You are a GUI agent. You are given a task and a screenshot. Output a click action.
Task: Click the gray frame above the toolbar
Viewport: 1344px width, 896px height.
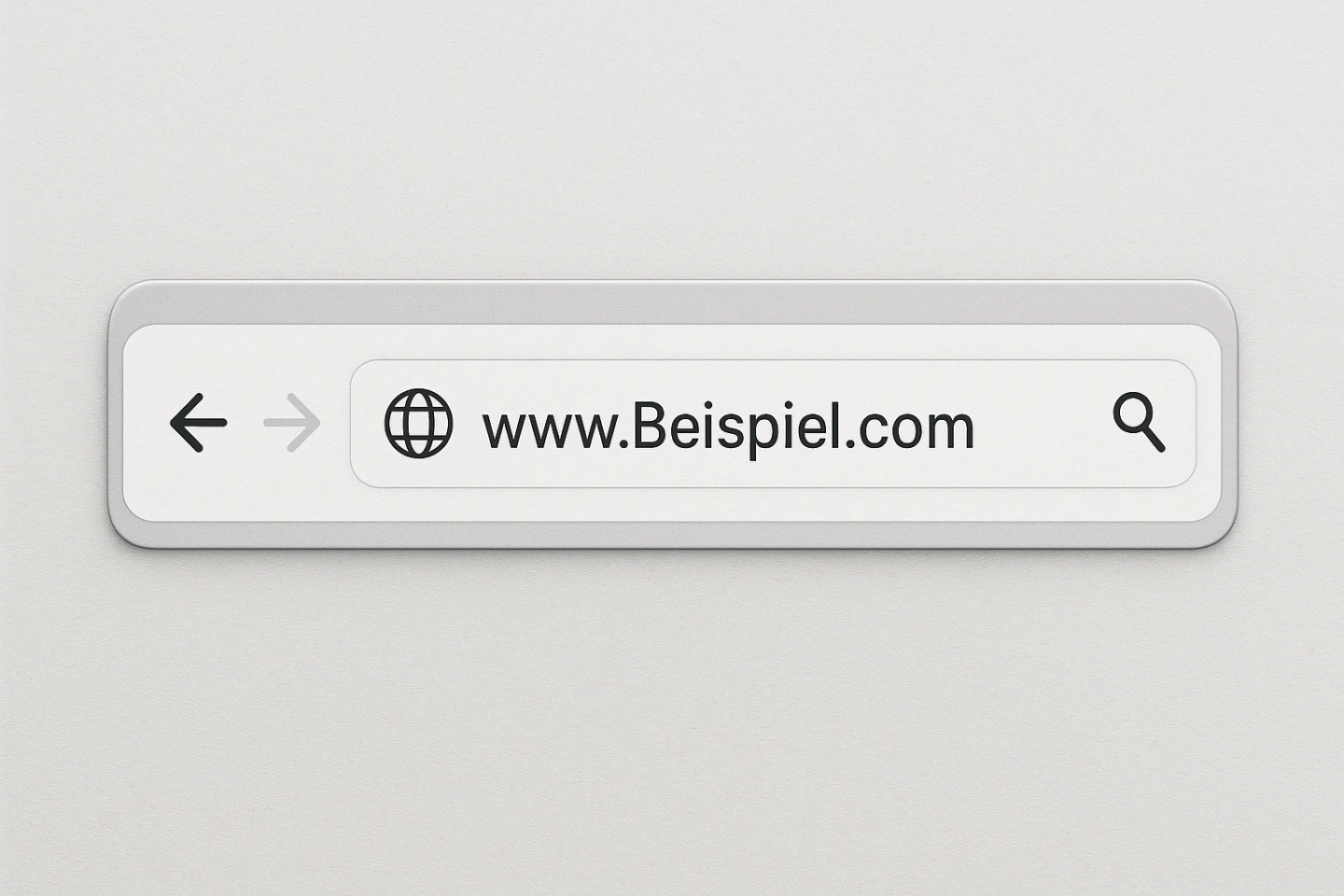click(x=672, y=304)
